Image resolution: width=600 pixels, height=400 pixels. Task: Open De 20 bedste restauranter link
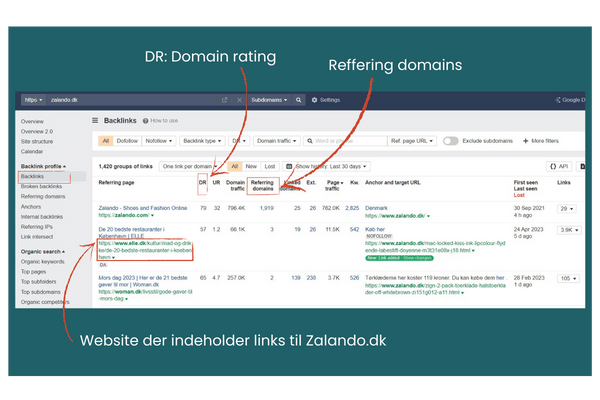coord(132,233)
